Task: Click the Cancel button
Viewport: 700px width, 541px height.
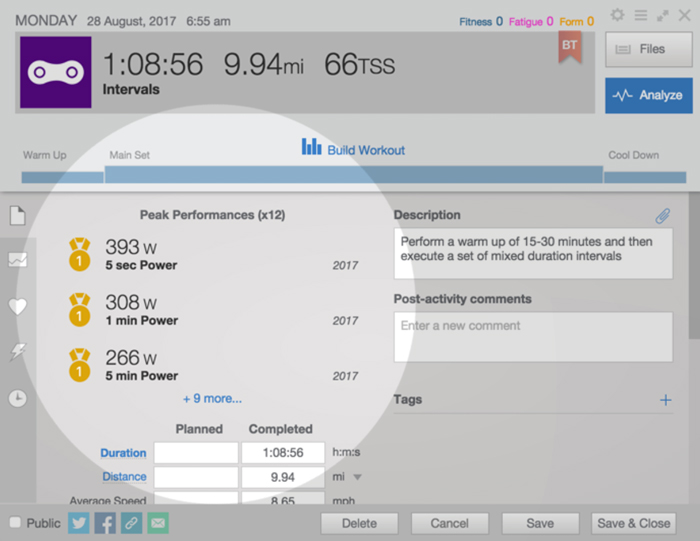Action: click(x=450, y=523)
